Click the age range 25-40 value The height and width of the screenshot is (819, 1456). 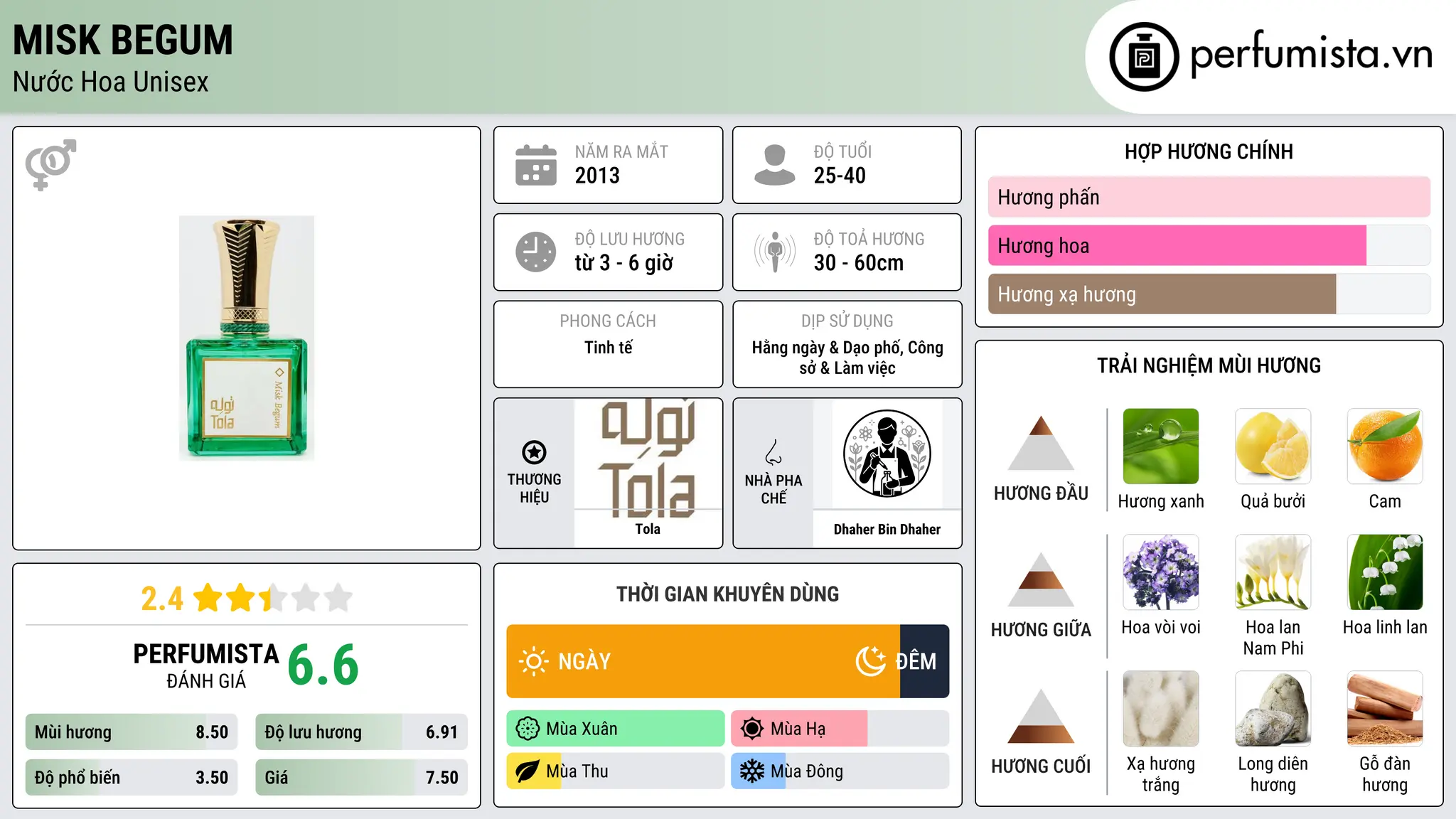pos(840,176)
